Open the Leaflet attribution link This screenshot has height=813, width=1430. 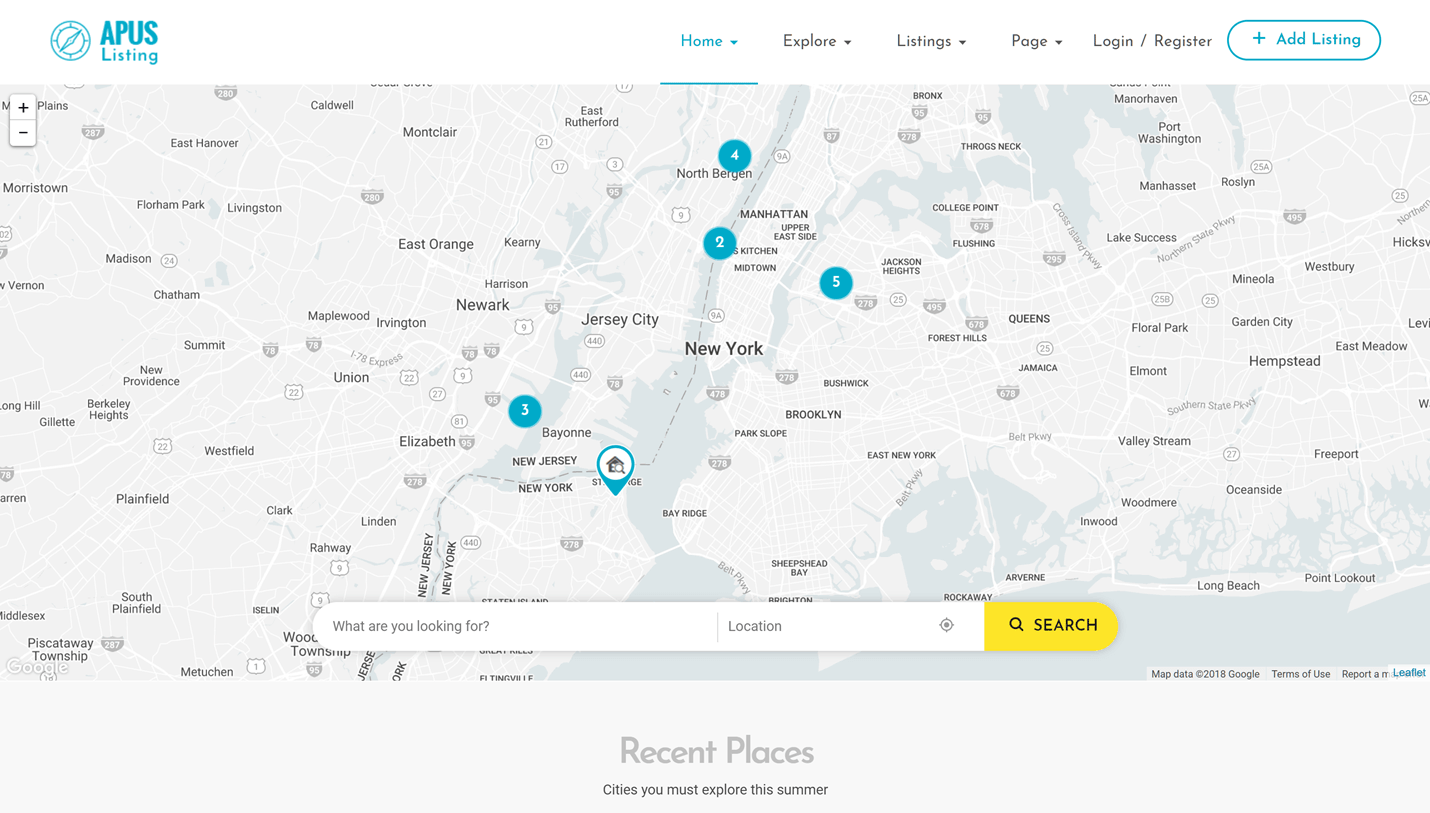(x=1409, y=673)
